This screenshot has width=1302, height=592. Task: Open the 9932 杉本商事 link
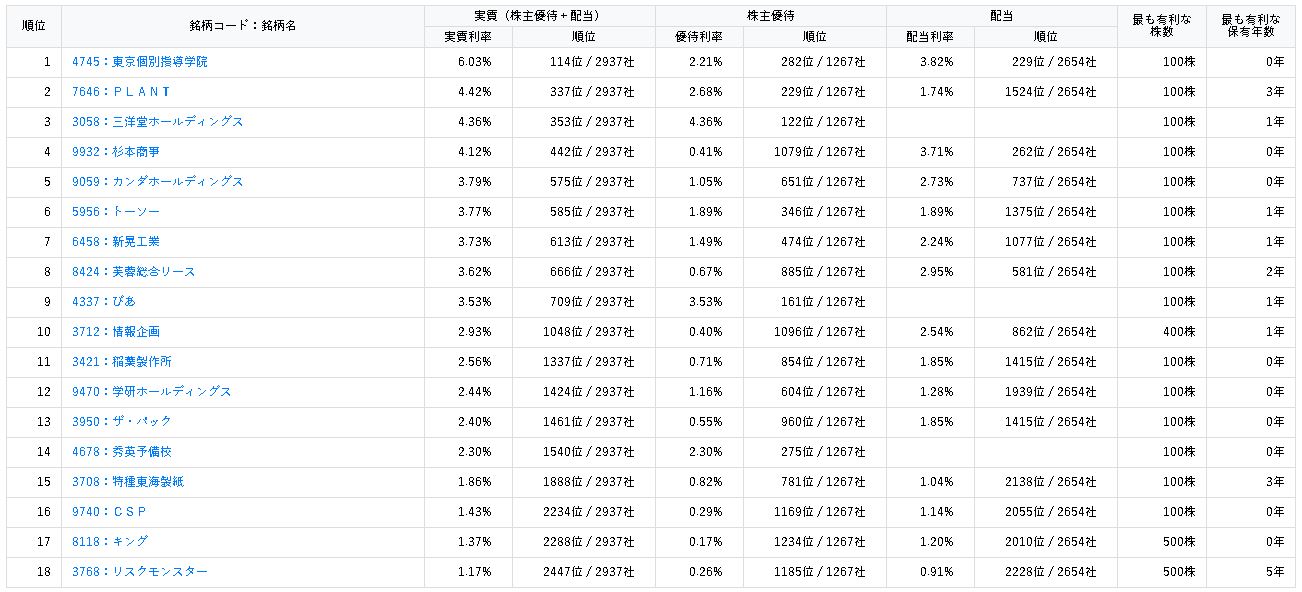[116, 152]
